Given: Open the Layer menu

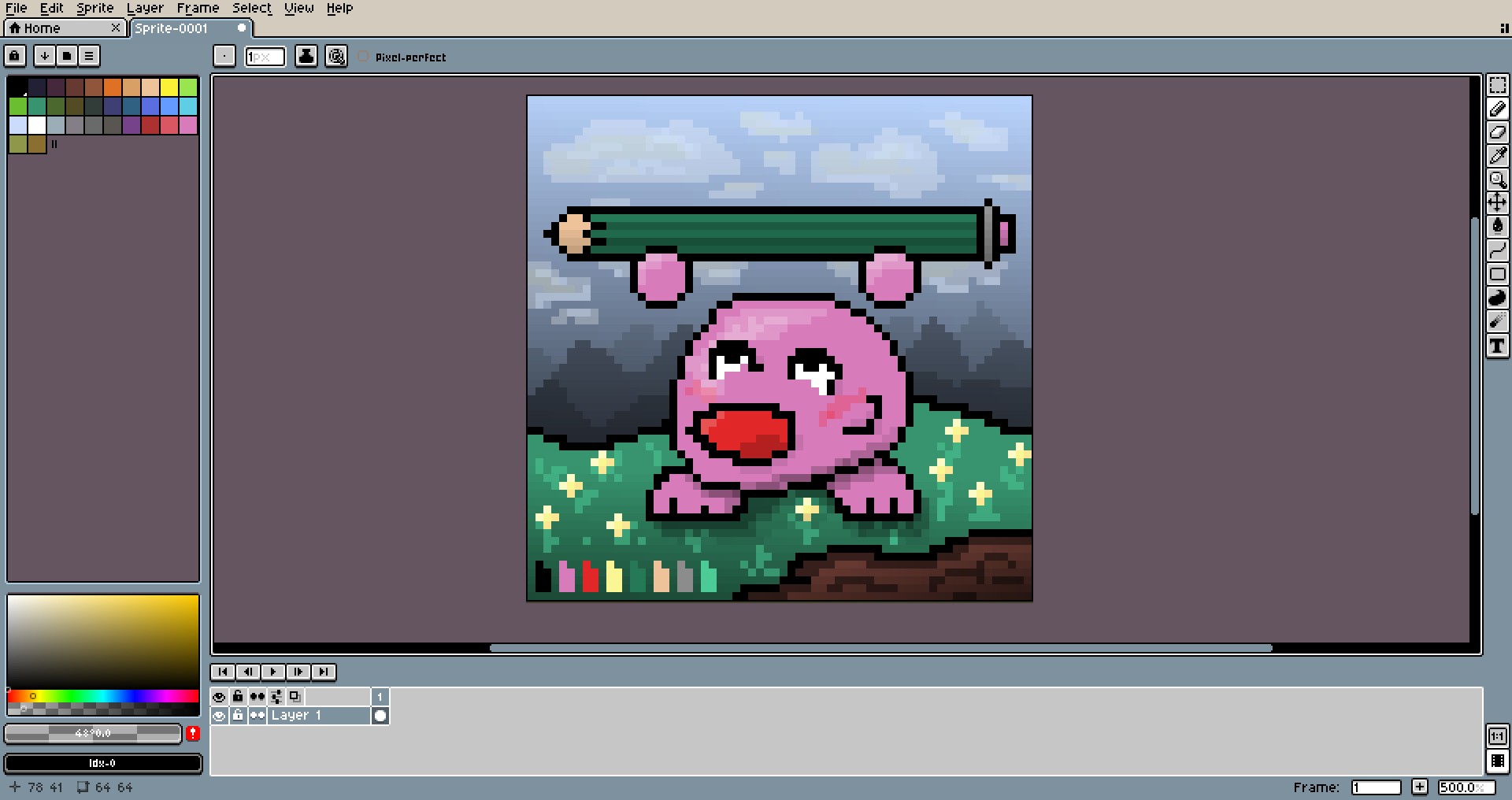Looking at the screenshot, I should pos(145,8).
